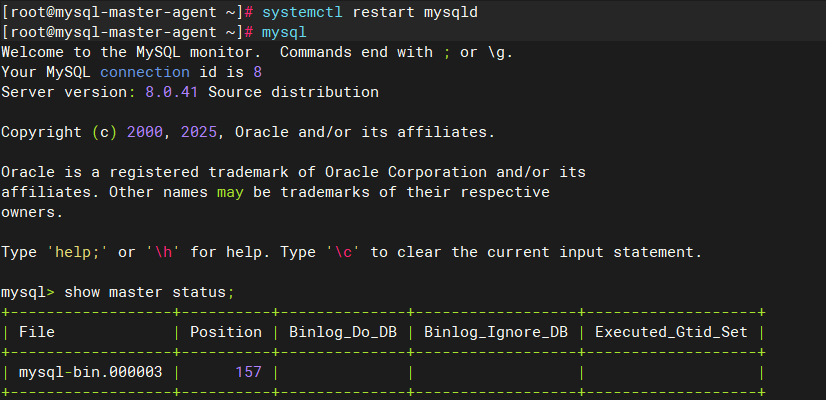Click the 'Source distribution' text

(x=293, y=92)
